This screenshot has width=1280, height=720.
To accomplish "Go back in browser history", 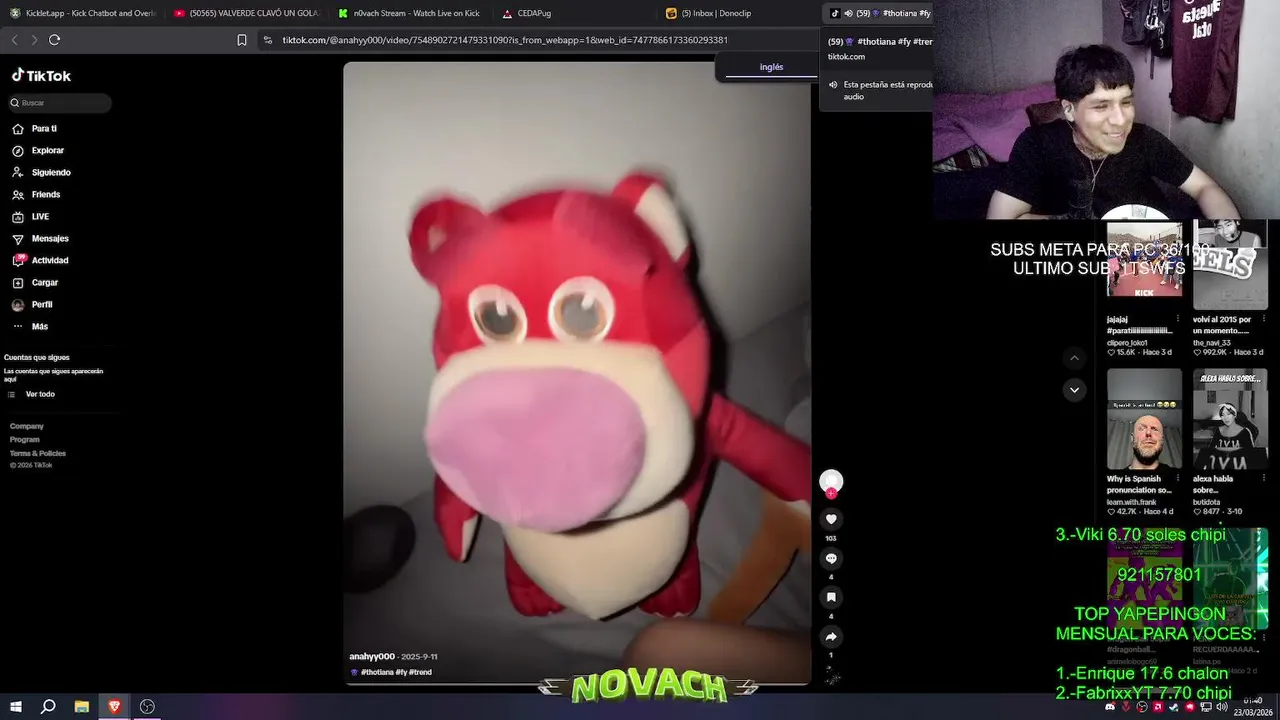I will click(x=14, y=40).
